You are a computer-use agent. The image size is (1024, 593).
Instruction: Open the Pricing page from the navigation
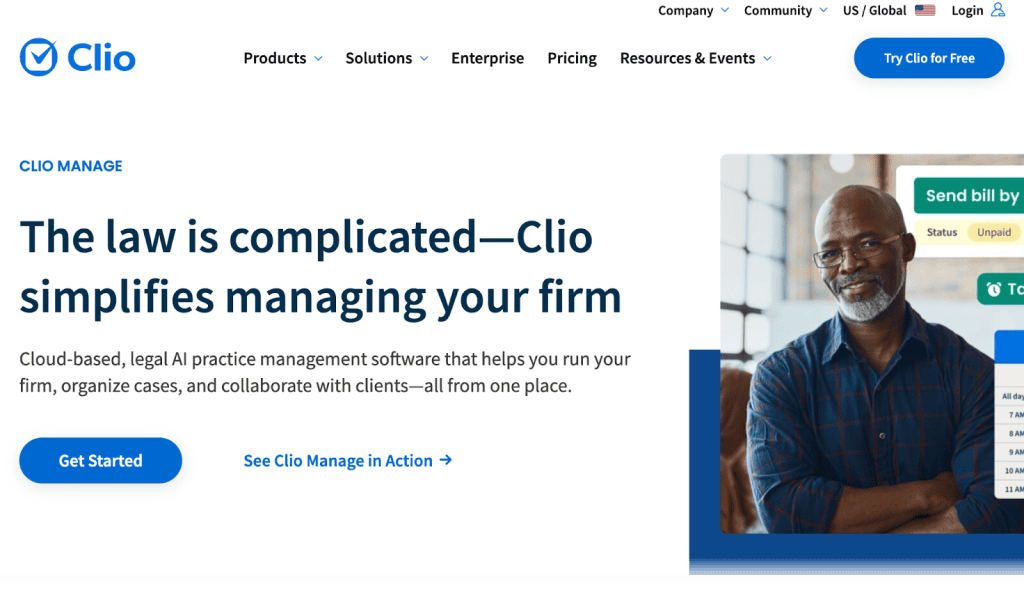click(571, 58)
